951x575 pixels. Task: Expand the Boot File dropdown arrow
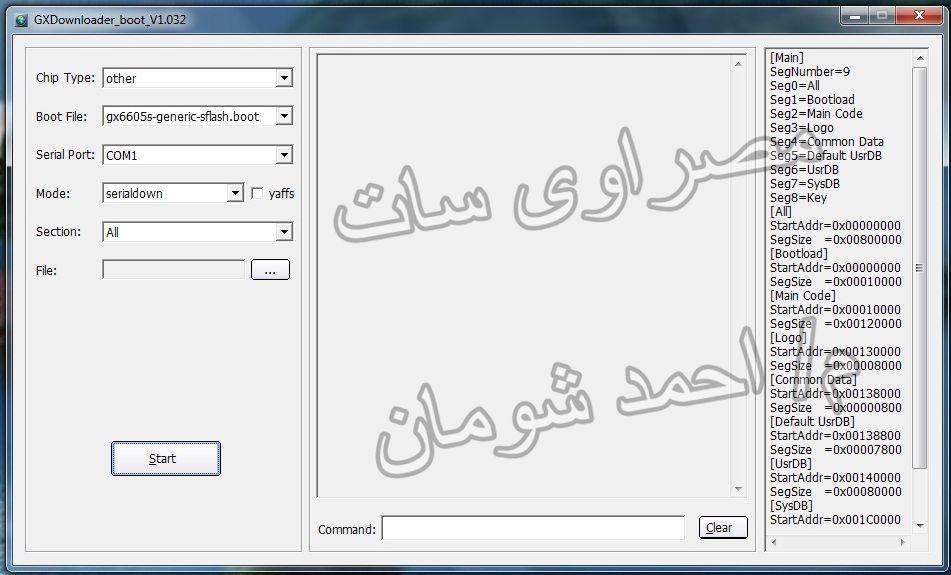(x=284, y=116)
